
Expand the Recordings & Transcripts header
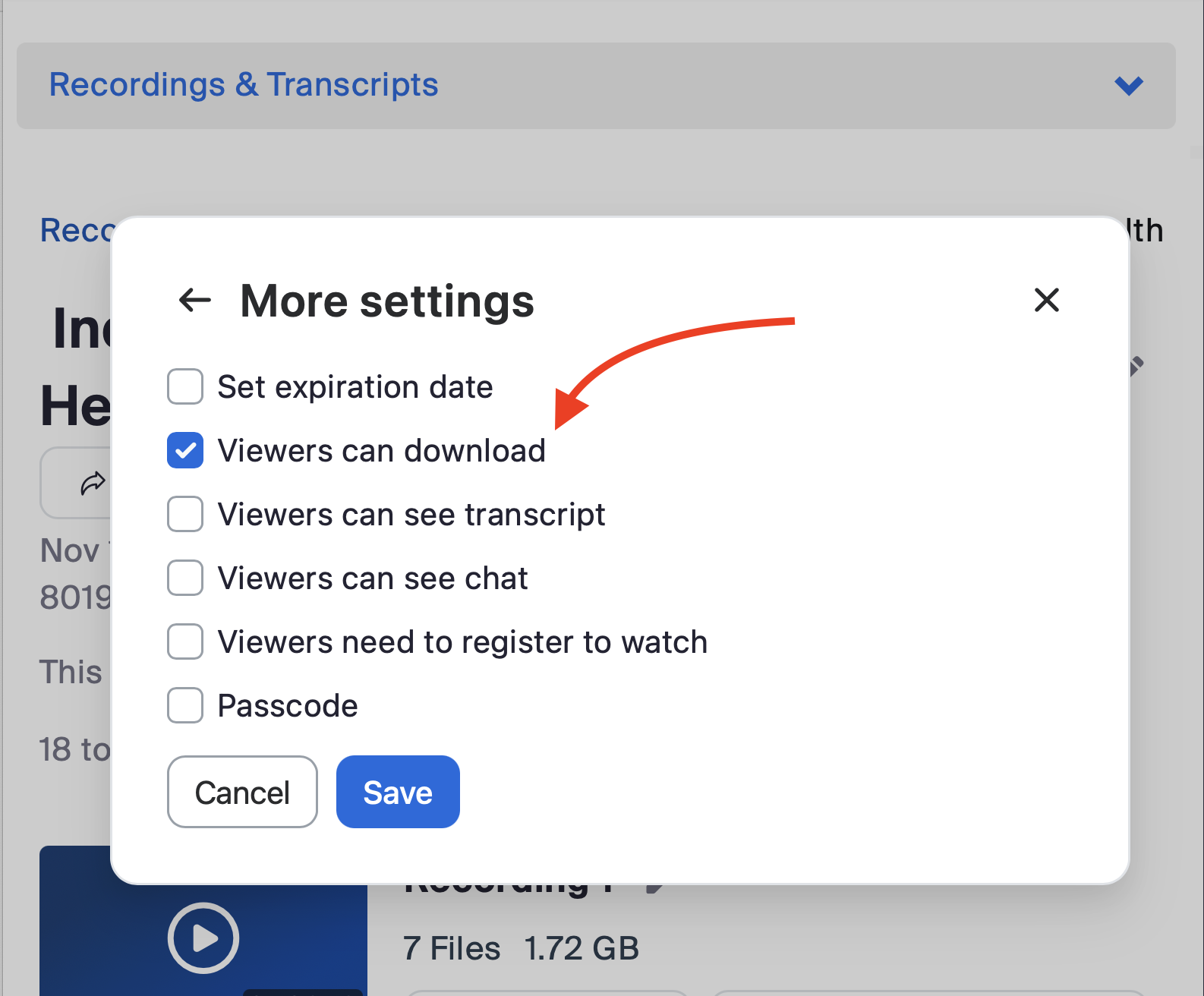coord(244,85)
